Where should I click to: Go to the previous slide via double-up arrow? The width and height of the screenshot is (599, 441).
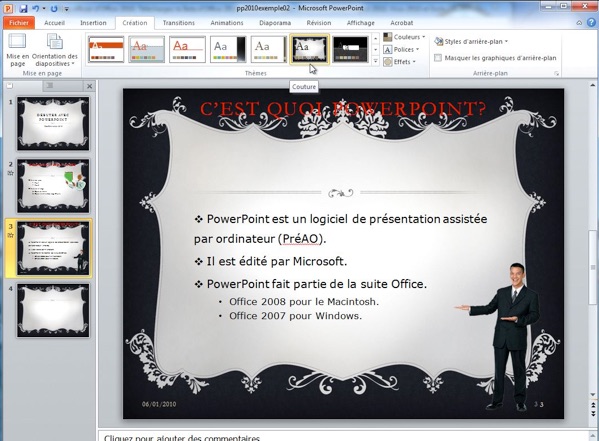point(593,405)
